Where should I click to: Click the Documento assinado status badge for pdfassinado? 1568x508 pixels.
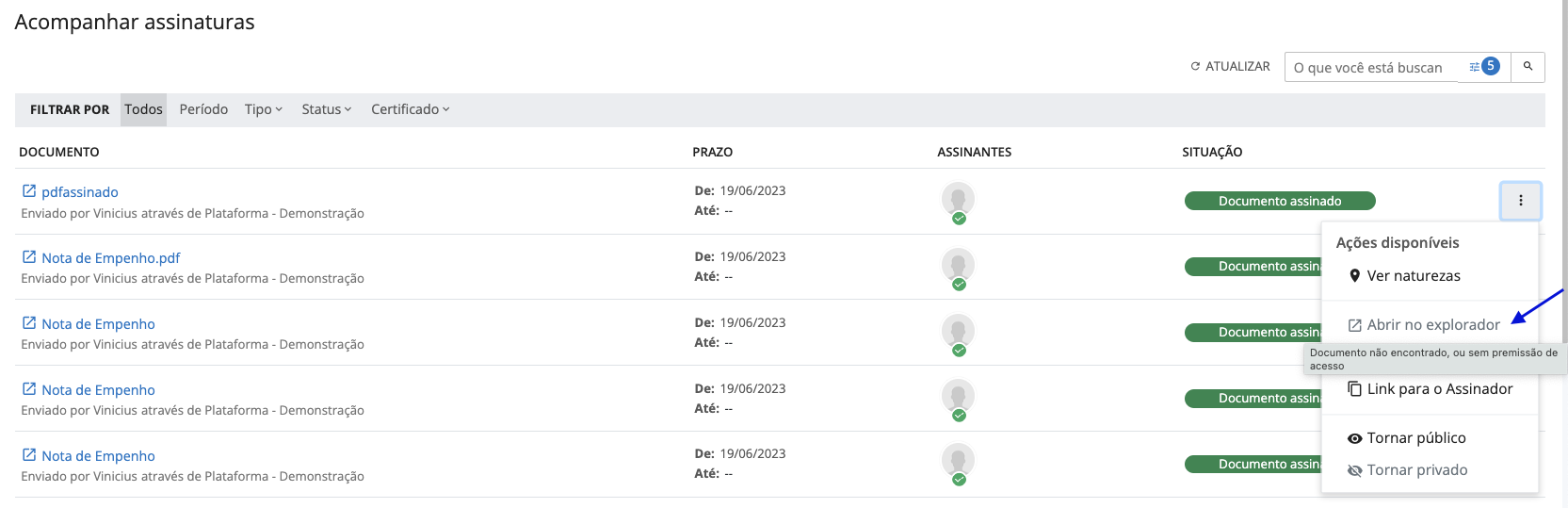click(1279, 201)
